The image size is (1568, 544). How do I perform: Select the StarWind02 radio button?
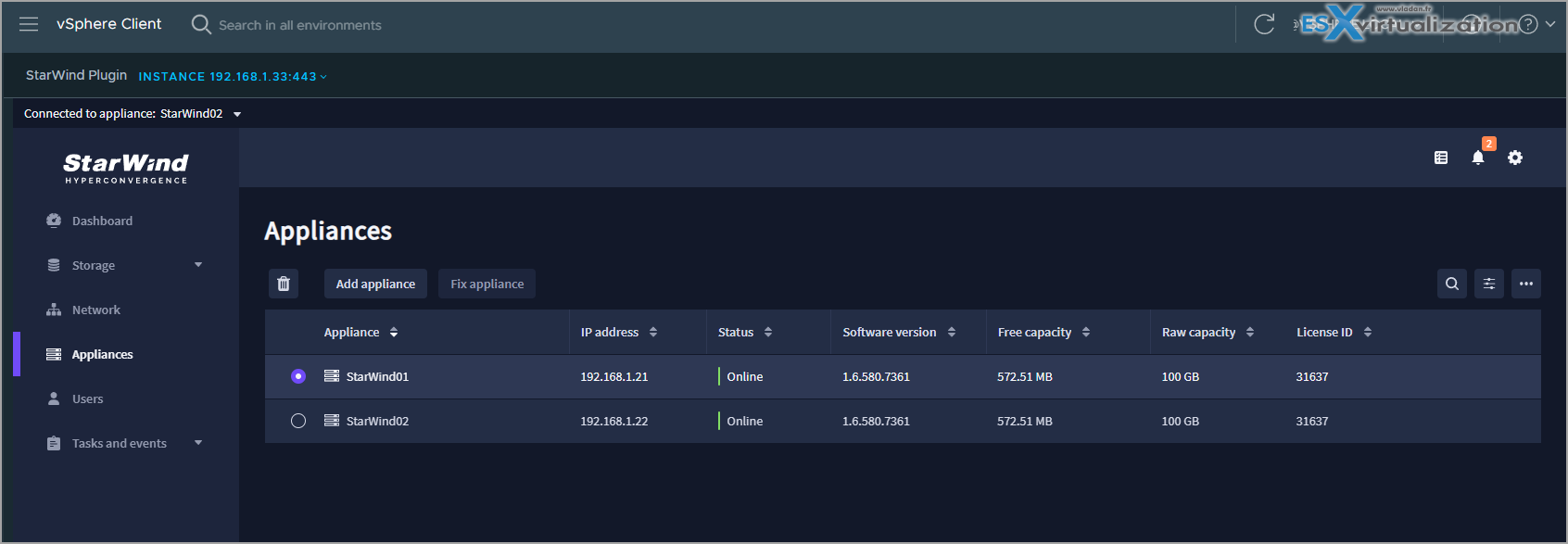pyautogui.click(x=298, y=421)
